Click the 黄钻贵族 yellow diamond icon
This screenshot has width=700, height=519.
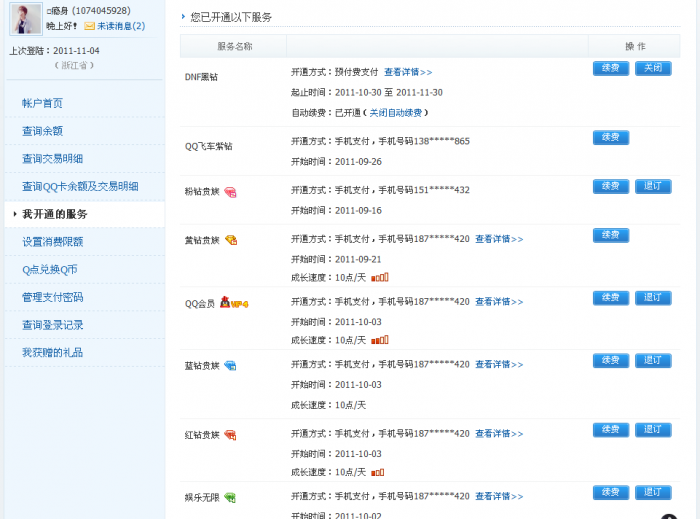click(x=231, y=240)
